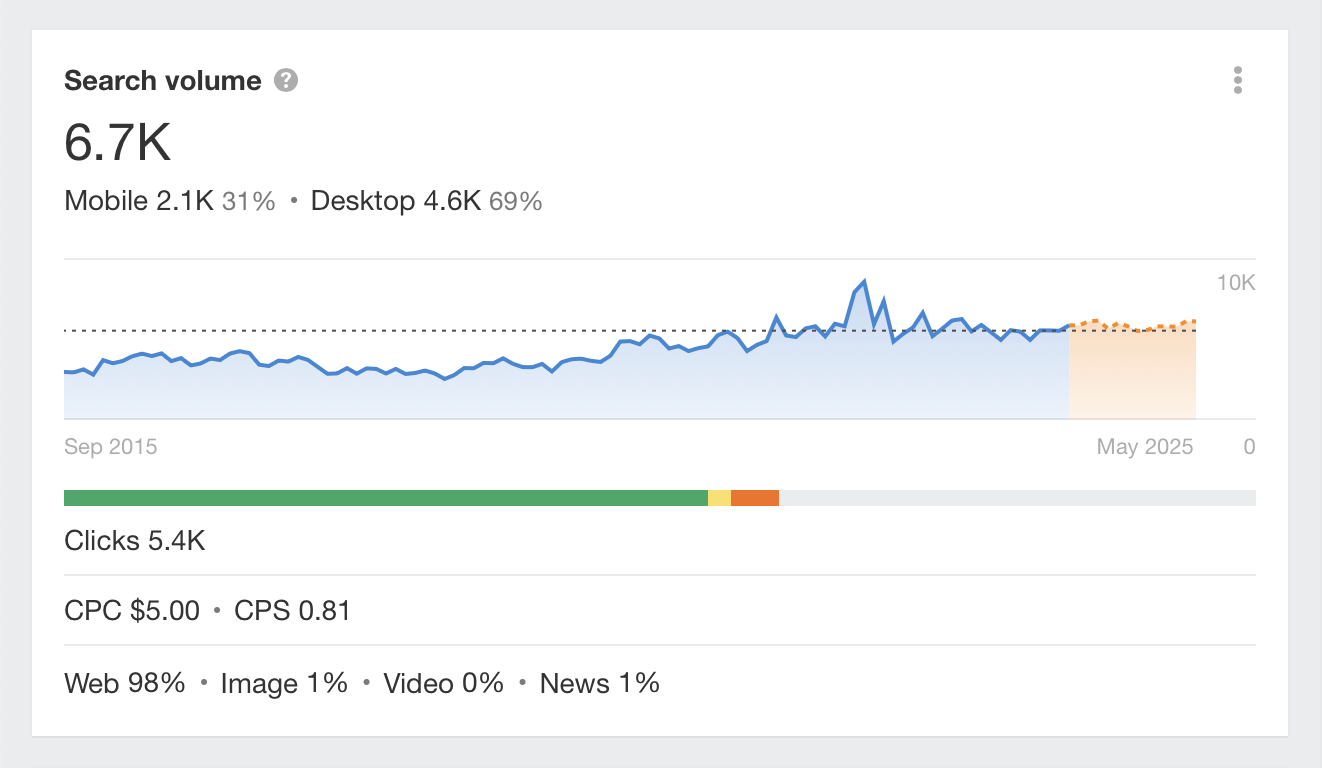Expand details for Clicks 5.4K
This screenshot has height=768, width=1322.
(x=134, y=541)
